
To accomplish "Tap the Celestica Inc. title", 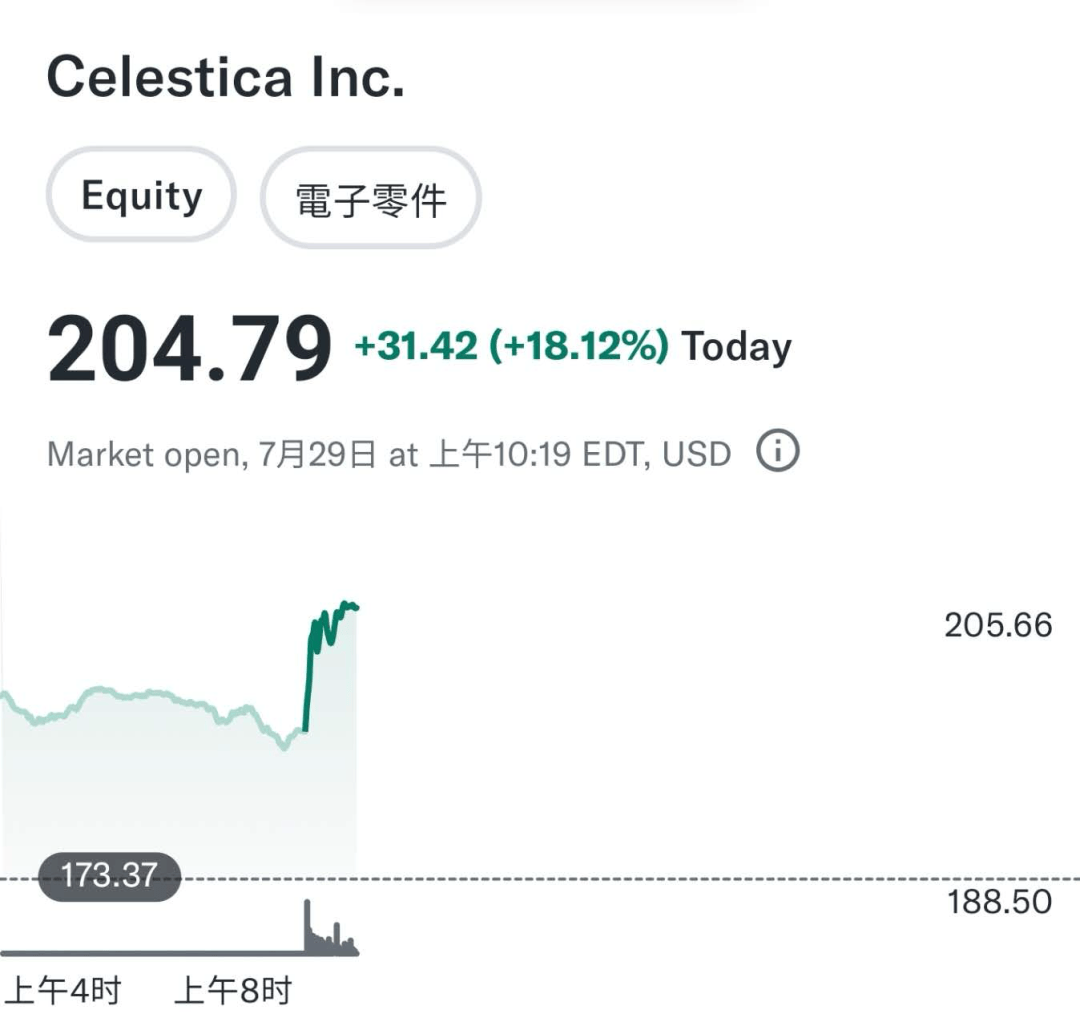I will pyautogui.click(x=225, y=76).
